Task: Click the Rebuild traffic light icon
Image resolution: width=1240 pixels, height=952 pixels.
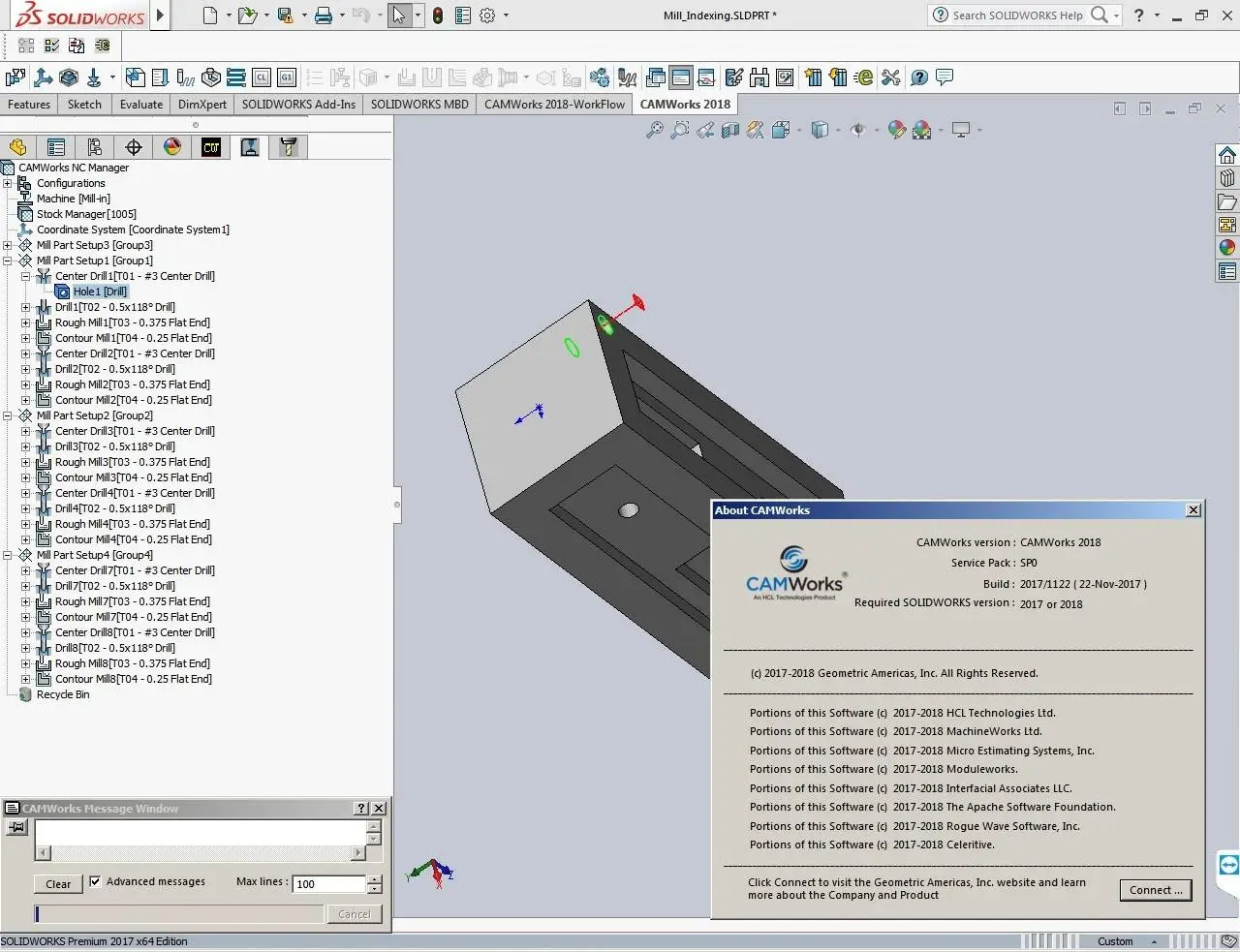Action: (x=438, y=15)
